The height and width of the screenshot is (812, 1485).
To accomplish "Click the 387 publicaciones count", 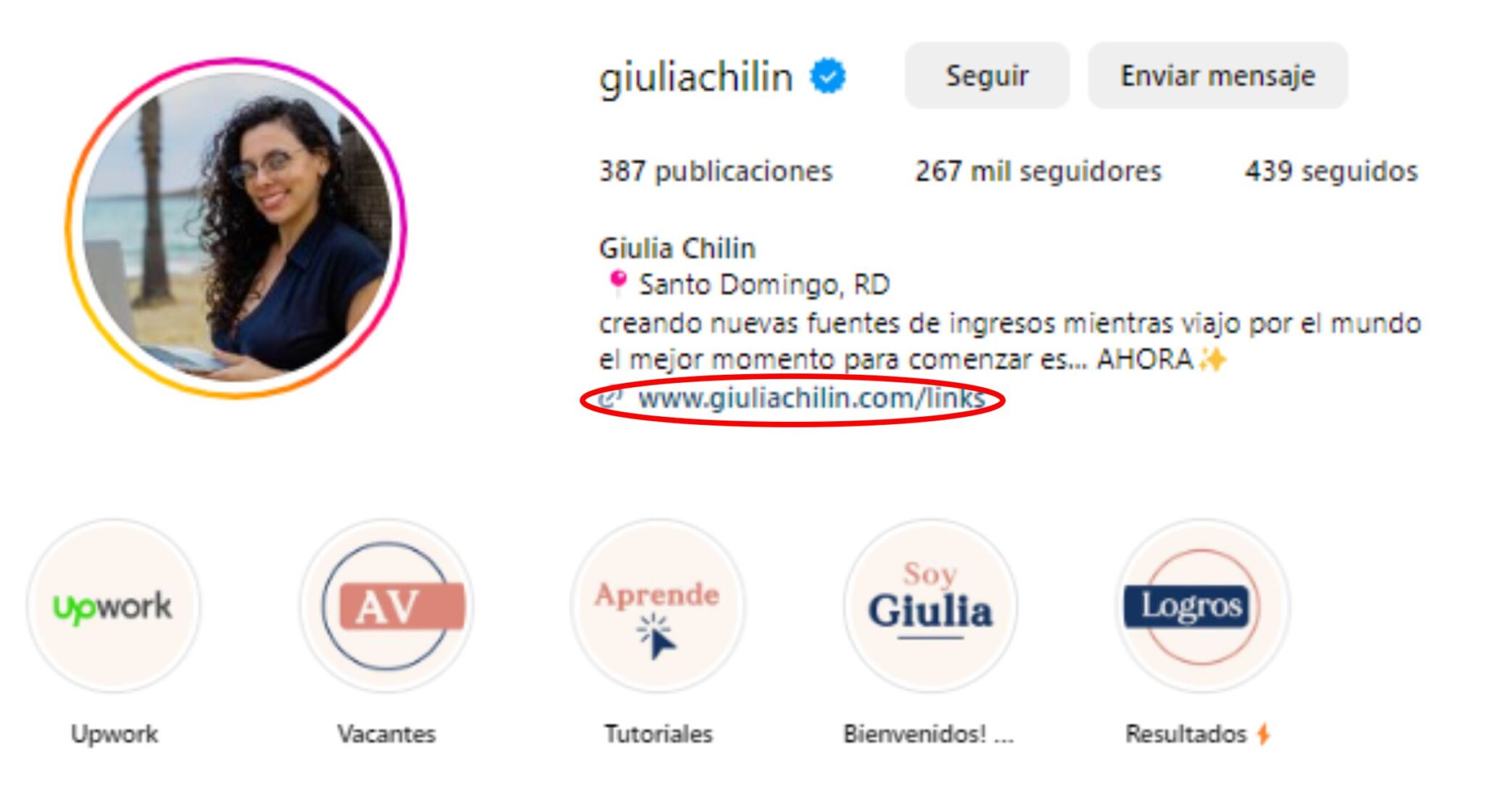I will (x=716, y=171).
